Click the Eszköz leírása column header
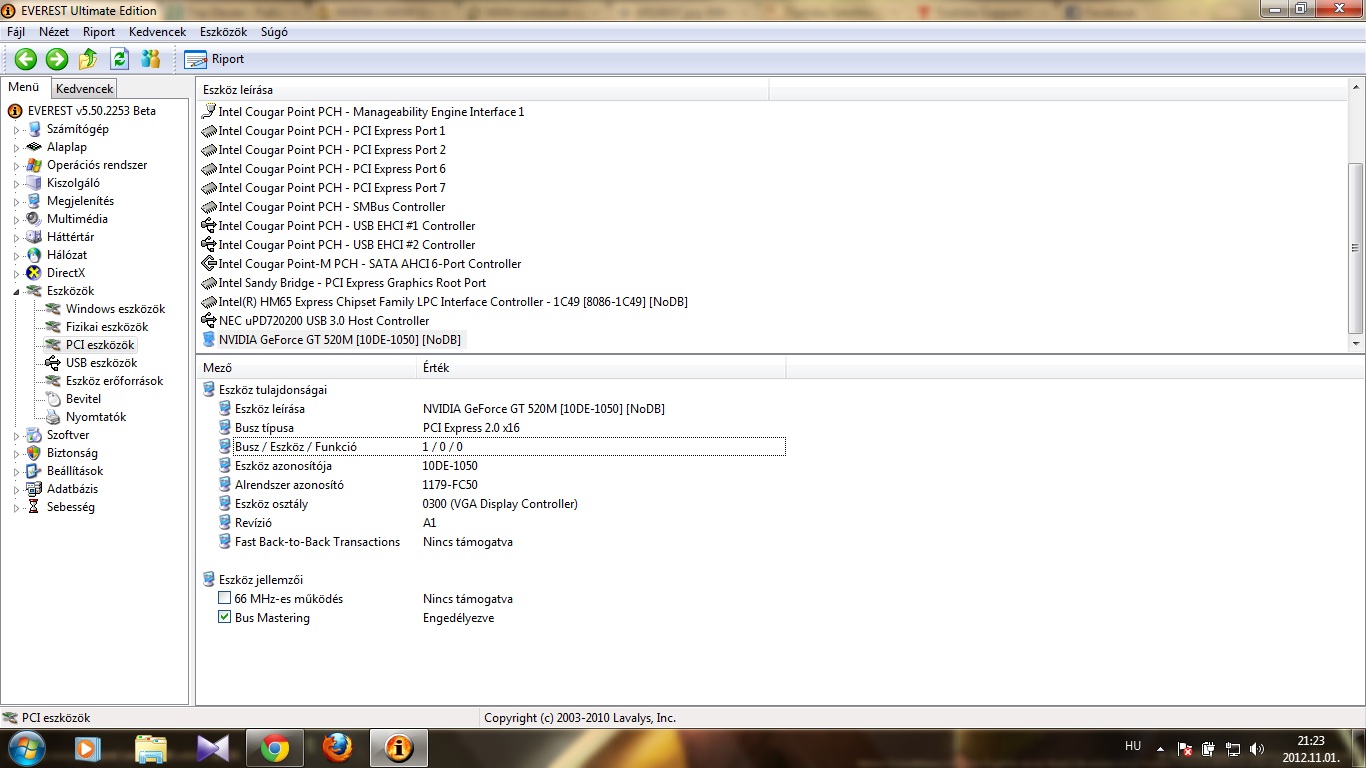The image size is (1366, 768). pos(482,90)
